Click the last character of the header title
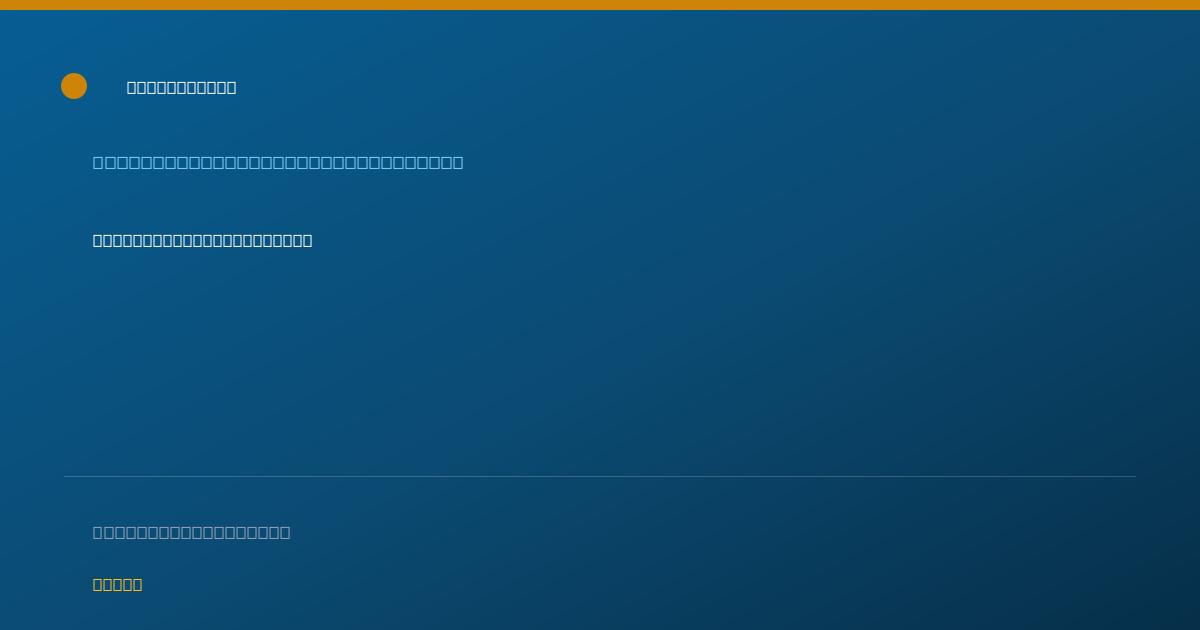 click(x=232, y=87)
